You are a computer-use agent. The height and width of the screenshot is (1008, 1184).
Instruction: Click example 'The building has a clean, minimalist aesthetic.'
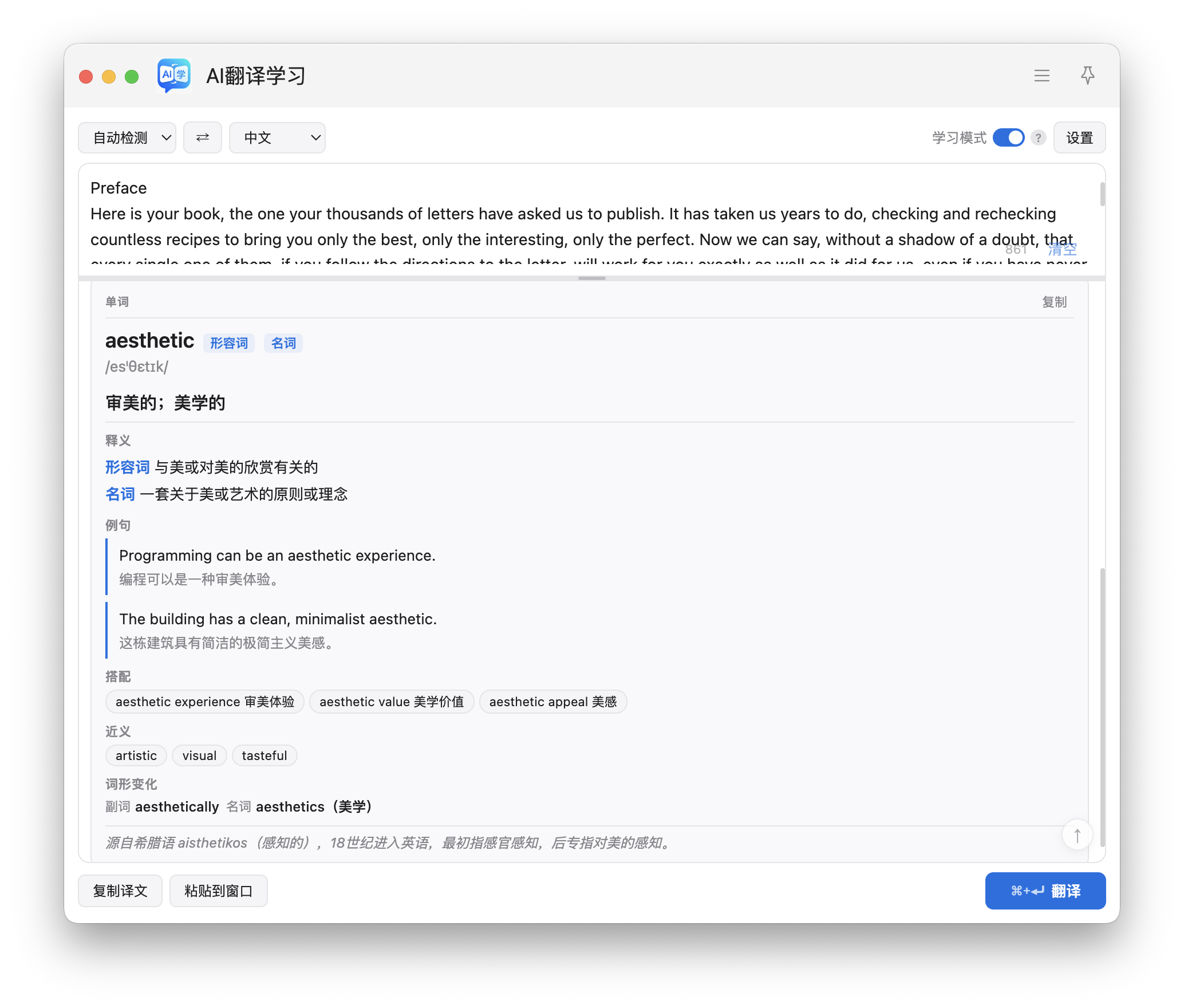tap(278, 619)
